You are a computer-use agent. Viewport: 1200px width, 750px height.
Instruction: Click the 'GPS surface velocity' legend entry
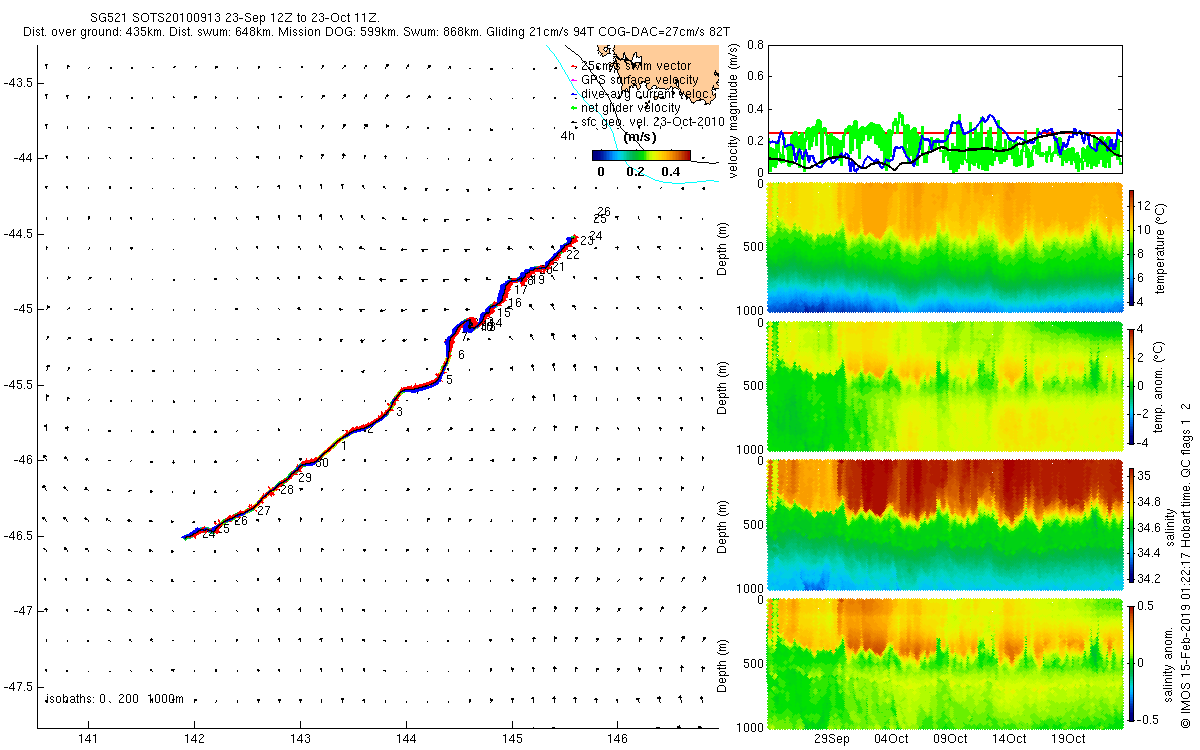(x=640, y=80)
